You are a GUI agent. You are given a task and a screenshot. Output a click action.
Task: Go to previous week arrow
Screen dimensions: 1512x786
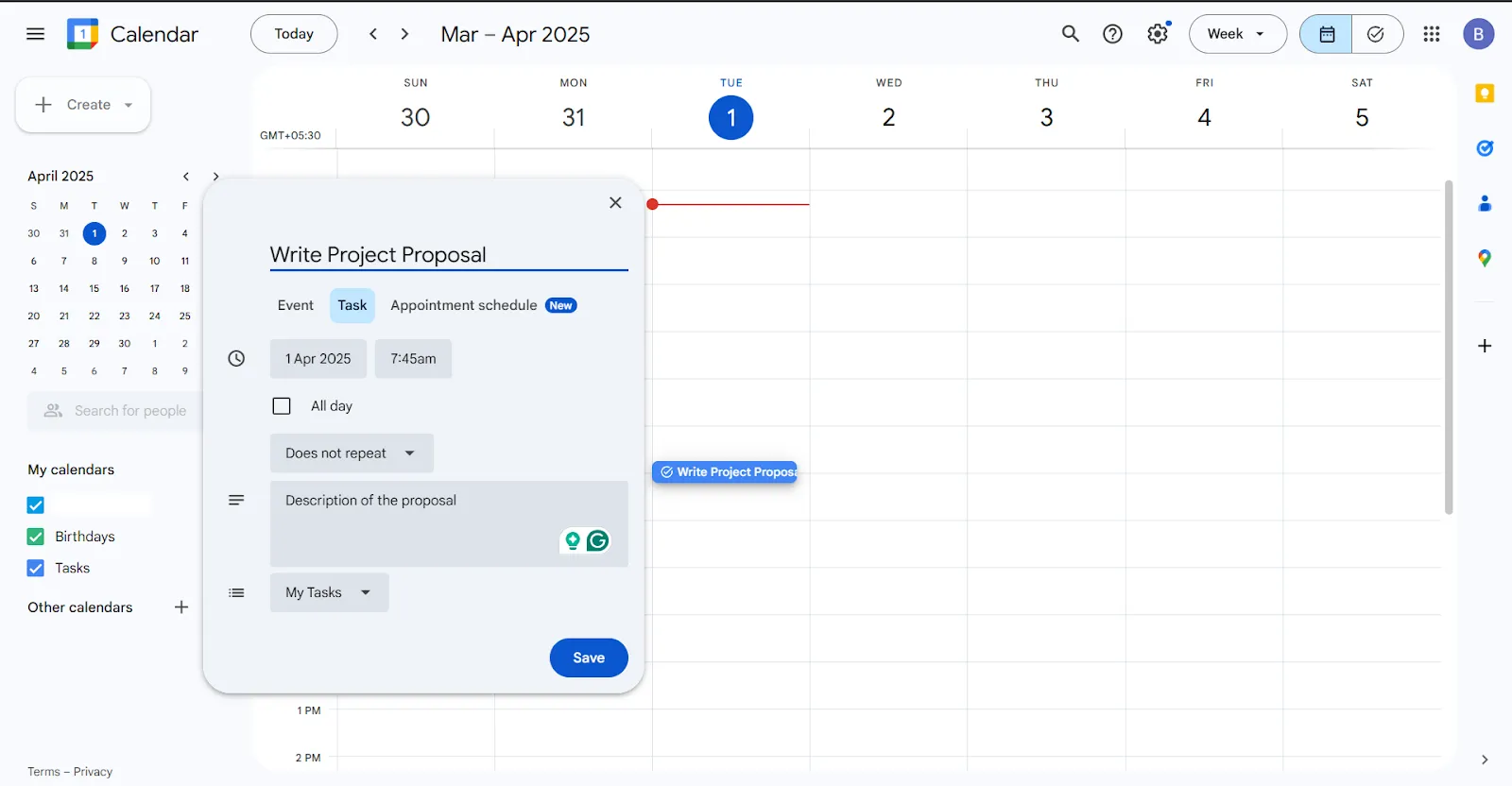pos(373,34)
